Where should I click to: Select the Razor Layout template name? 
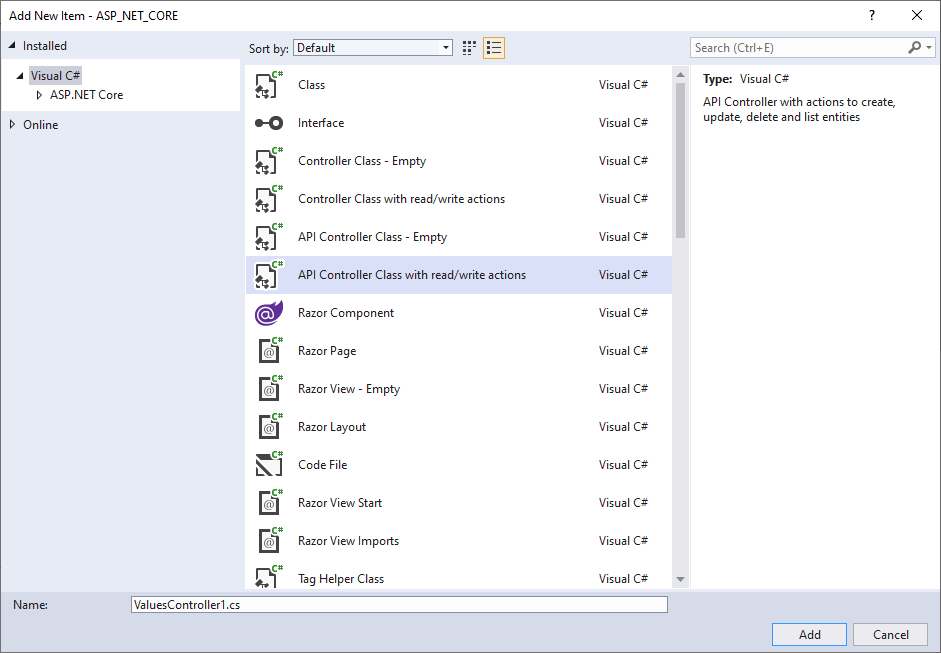click(x=332, y=427)
